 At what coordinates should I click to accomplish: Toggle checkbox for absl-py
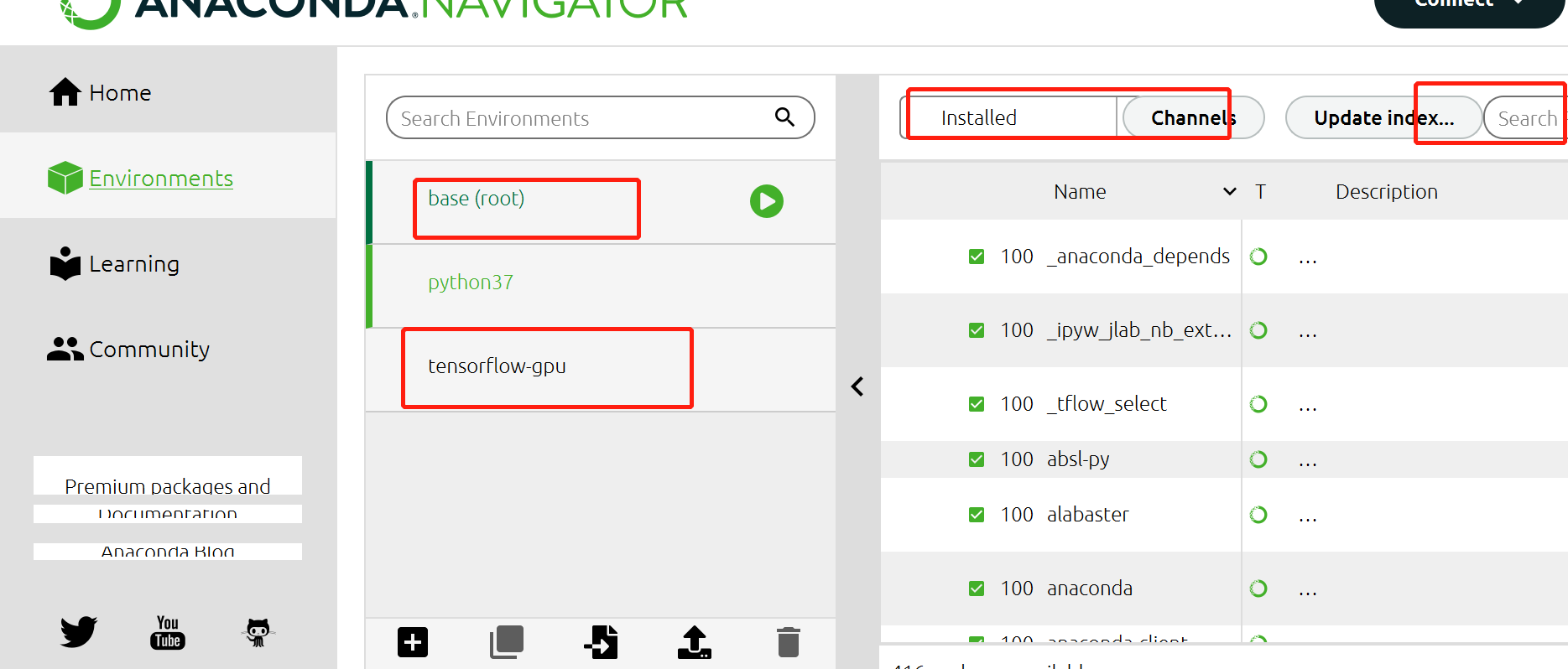[x=977, y=459]
